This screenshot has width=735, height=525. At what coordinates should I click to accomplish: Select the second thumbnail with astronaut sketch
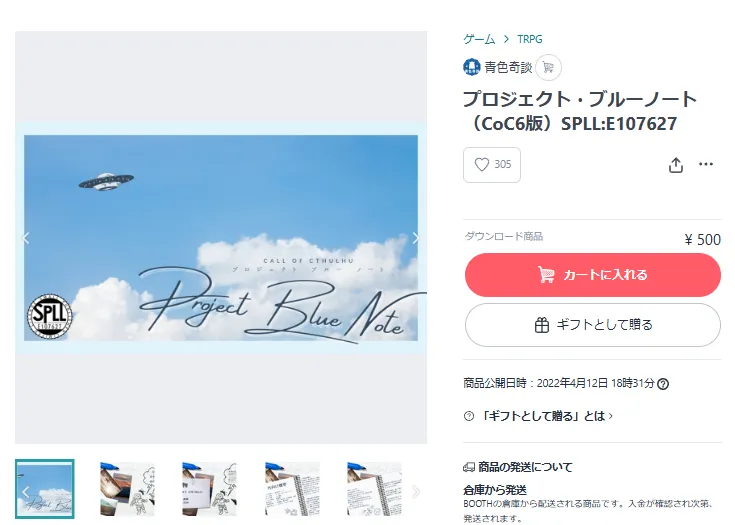(128, 489)
